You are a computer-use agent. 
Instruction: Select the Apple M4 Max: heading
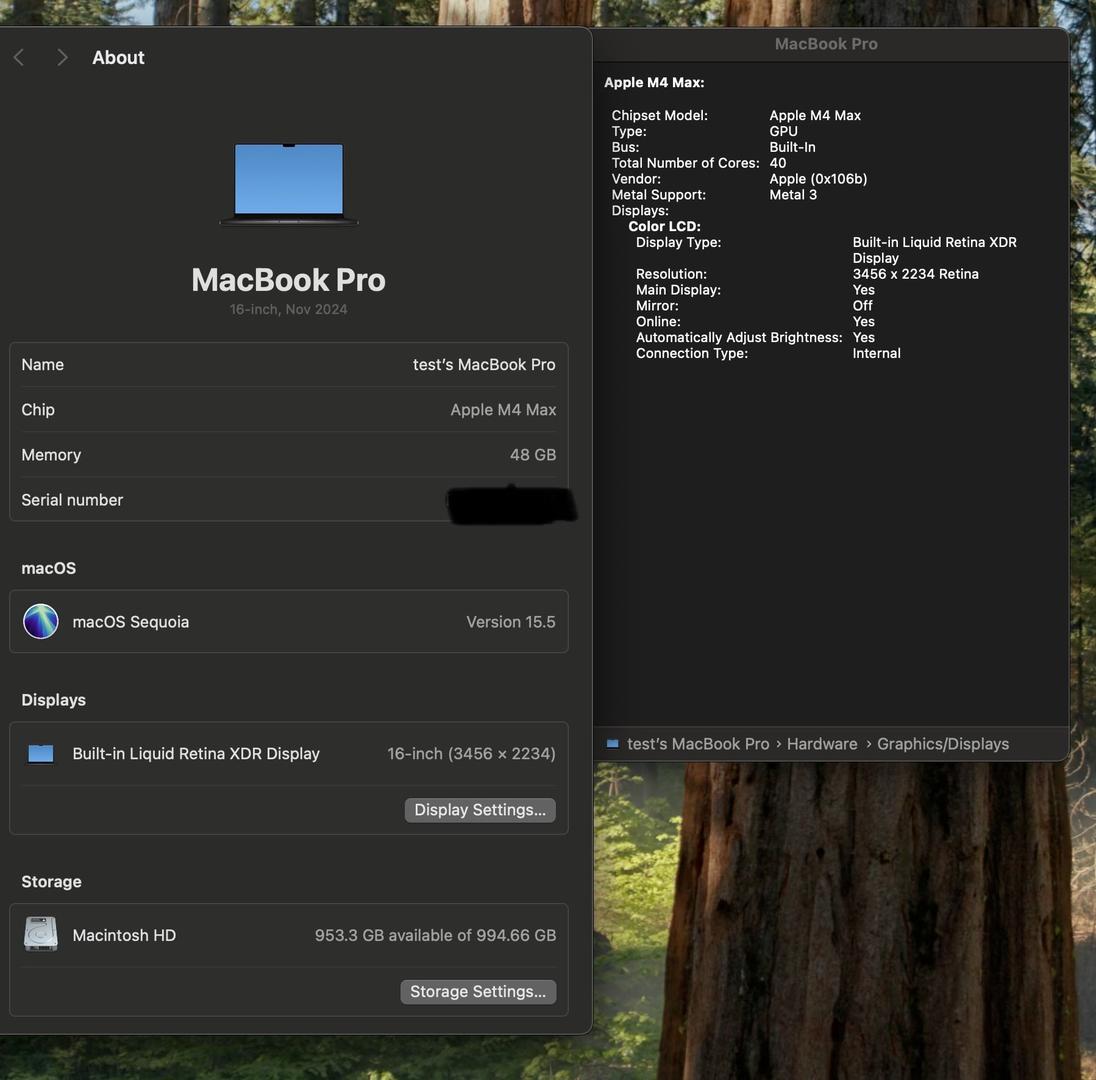pyautogui.click(x=654, y=83)
